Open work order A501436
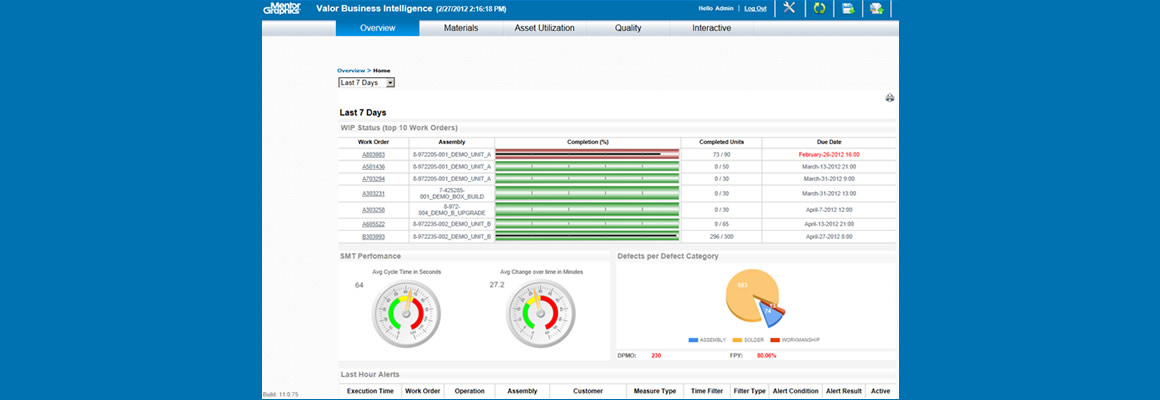Image resolution: width=1160 pixels, height=400 pixels. [x=373, y=167]
